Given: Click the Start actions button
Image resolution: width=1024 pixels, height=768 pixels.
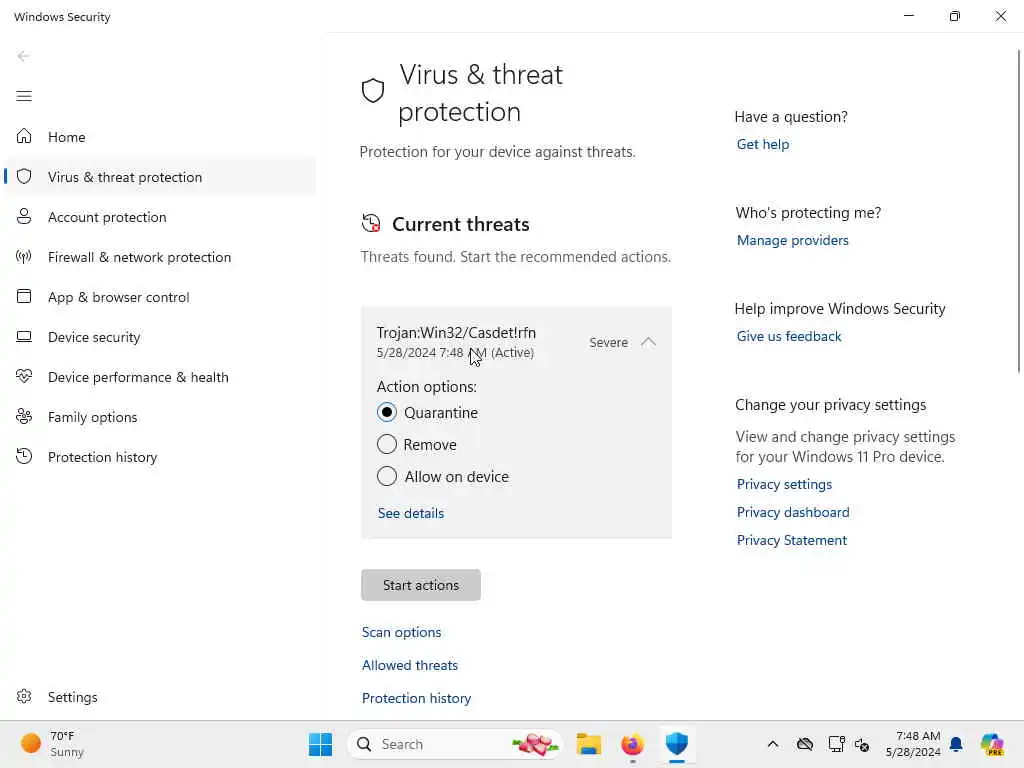Looking at the screenshot, I should [421, 584].
